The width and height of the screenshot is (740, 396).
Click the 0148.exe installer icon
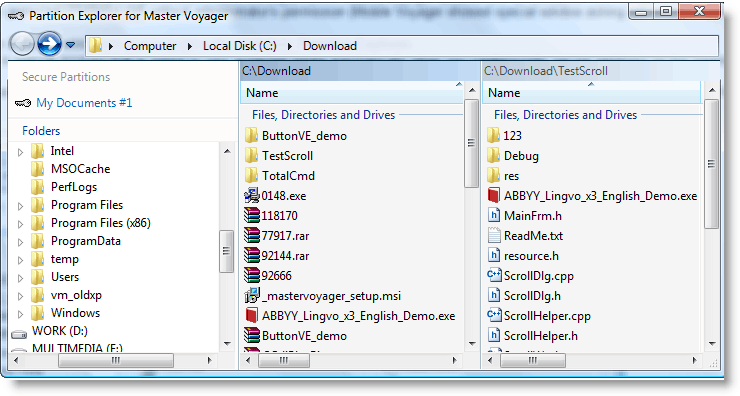click(252, 195)
